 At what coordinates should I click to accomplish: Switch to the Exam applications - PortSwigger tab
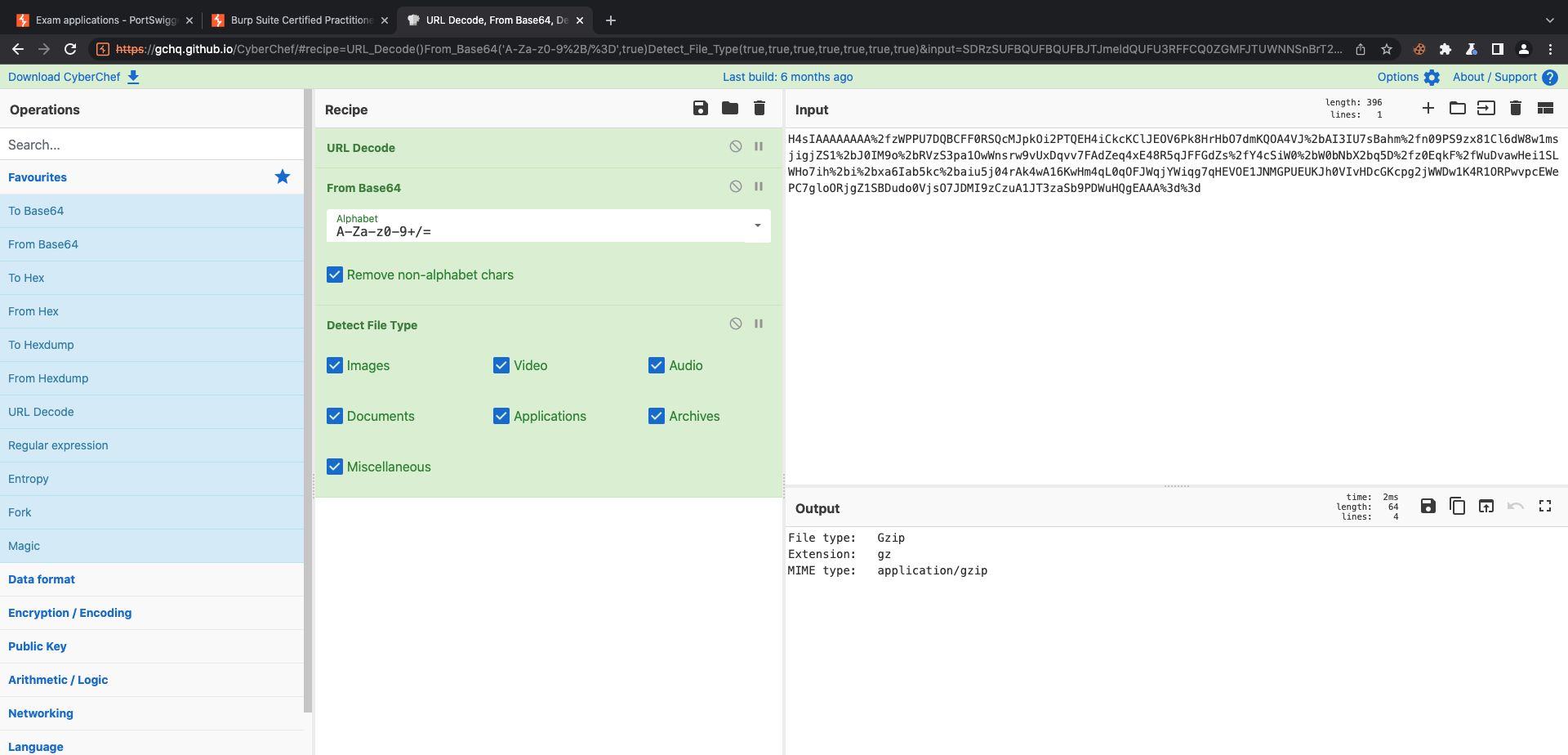105,20
